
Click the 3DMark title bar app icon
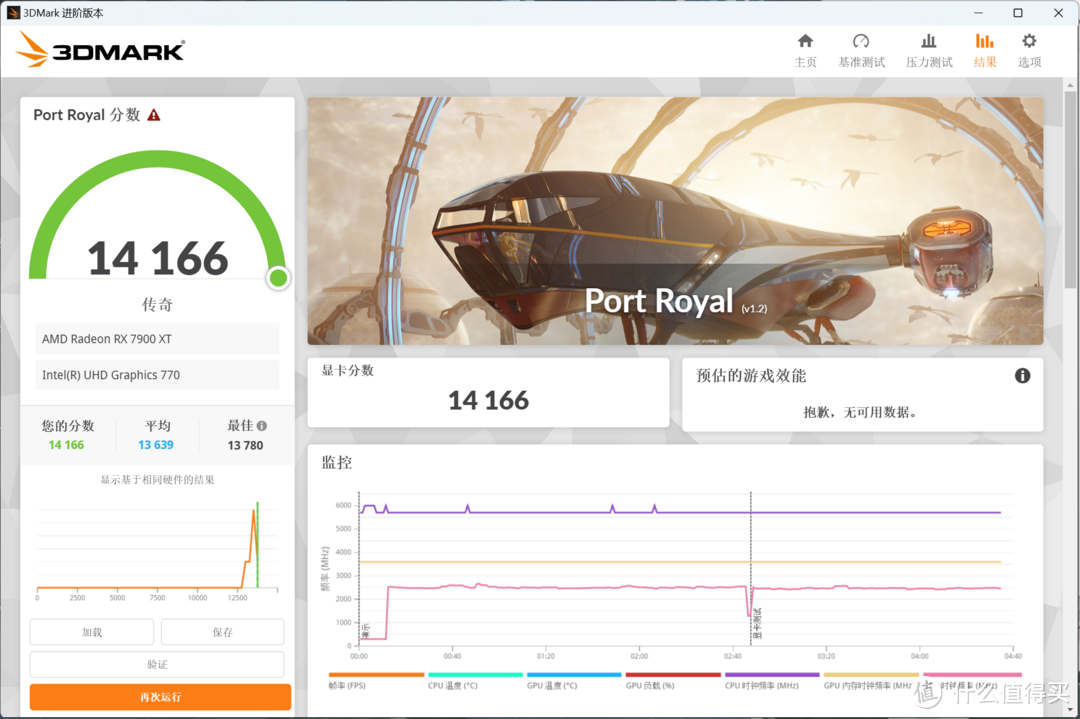13,13
